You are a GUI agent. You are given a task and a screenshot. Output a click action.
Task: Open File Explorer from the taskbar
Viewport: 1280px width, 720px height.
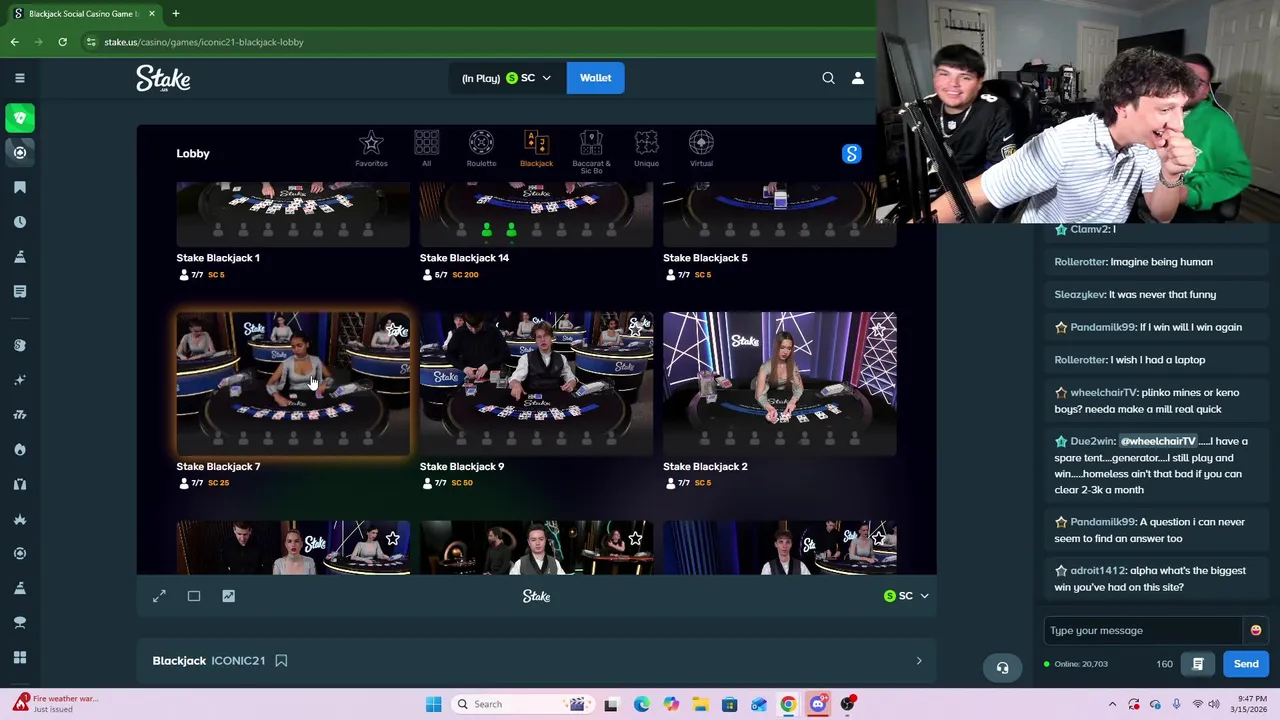point(700,704)
